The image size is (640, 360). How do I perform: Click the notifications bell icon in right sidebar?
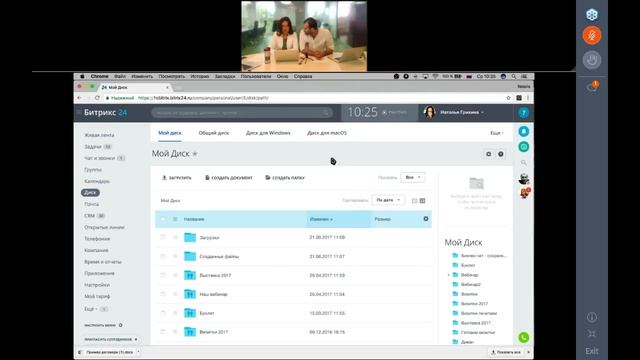point(524,131)
